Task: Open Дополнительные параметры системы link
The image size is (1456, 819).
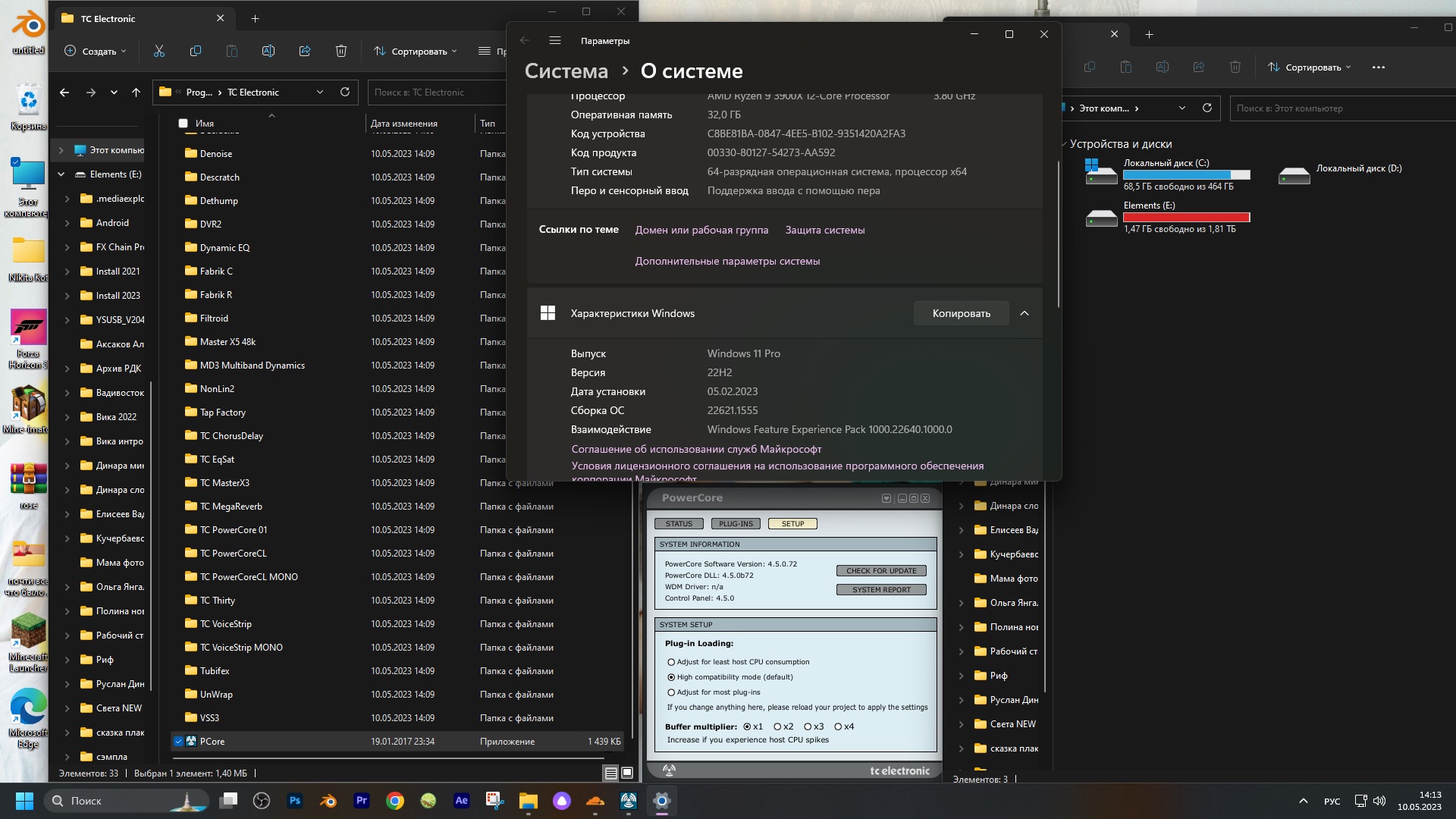Action: (726, 261)
